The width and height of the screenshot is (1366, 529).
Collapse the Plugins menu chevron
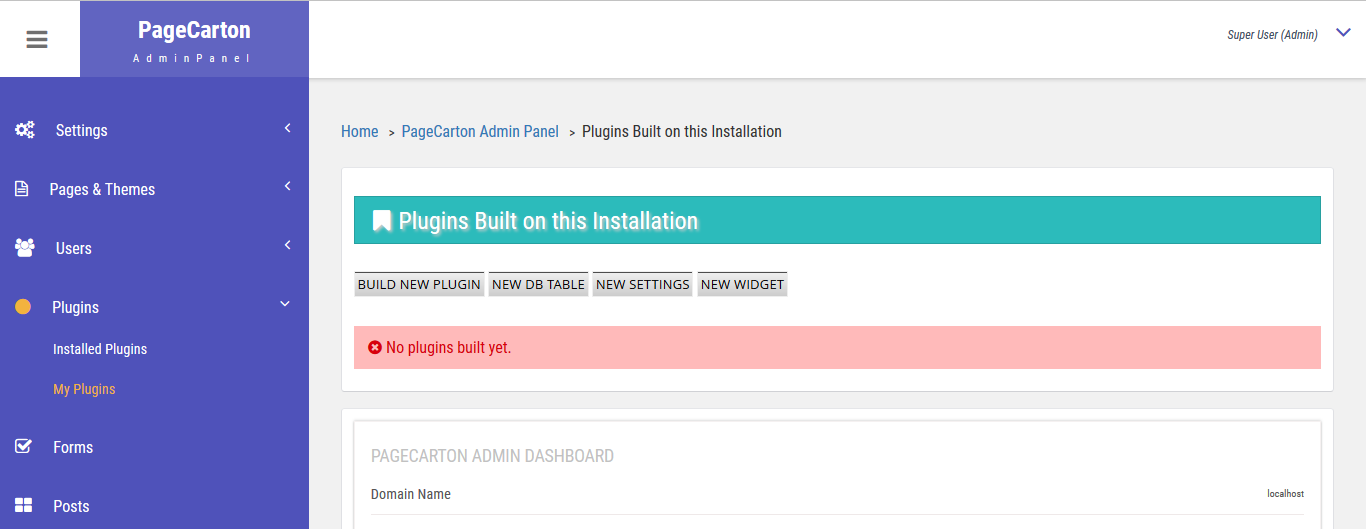click(x=285, y=304)
